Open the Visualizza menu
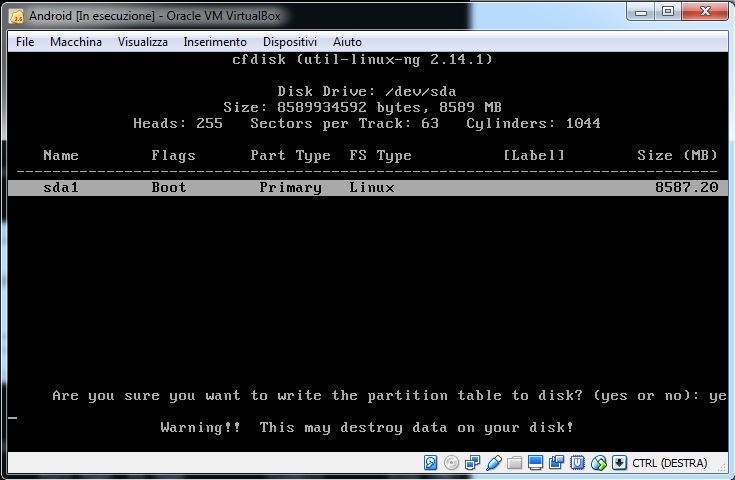This screenshot has width=735, height=480. coord(142,42)
